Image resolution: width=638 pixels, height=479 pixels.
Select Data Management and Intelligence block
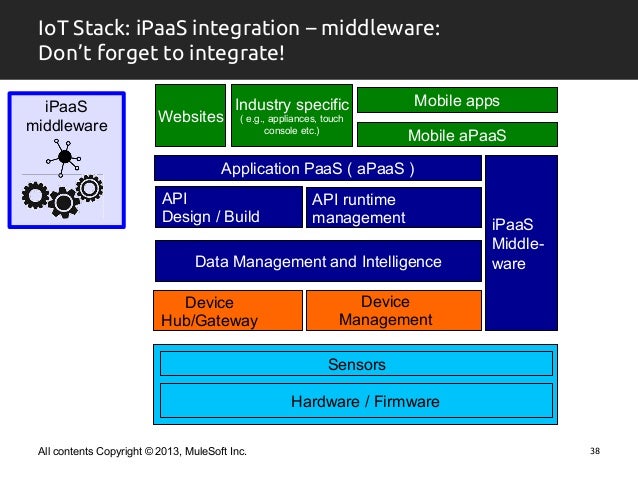pyautogui.click(x=318, y=261)
